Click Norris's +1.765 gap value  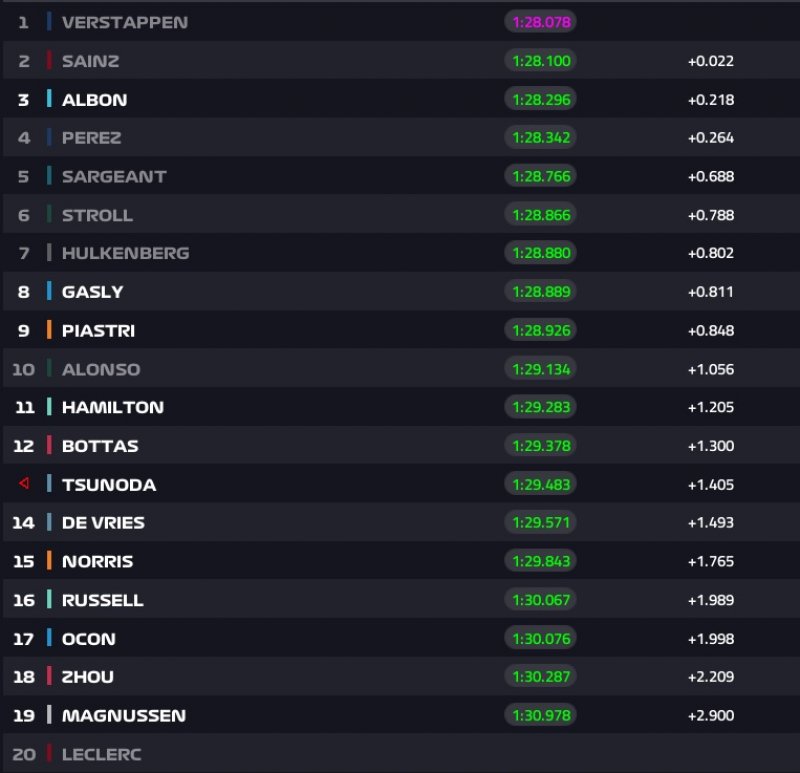click(x=710, y=561)
